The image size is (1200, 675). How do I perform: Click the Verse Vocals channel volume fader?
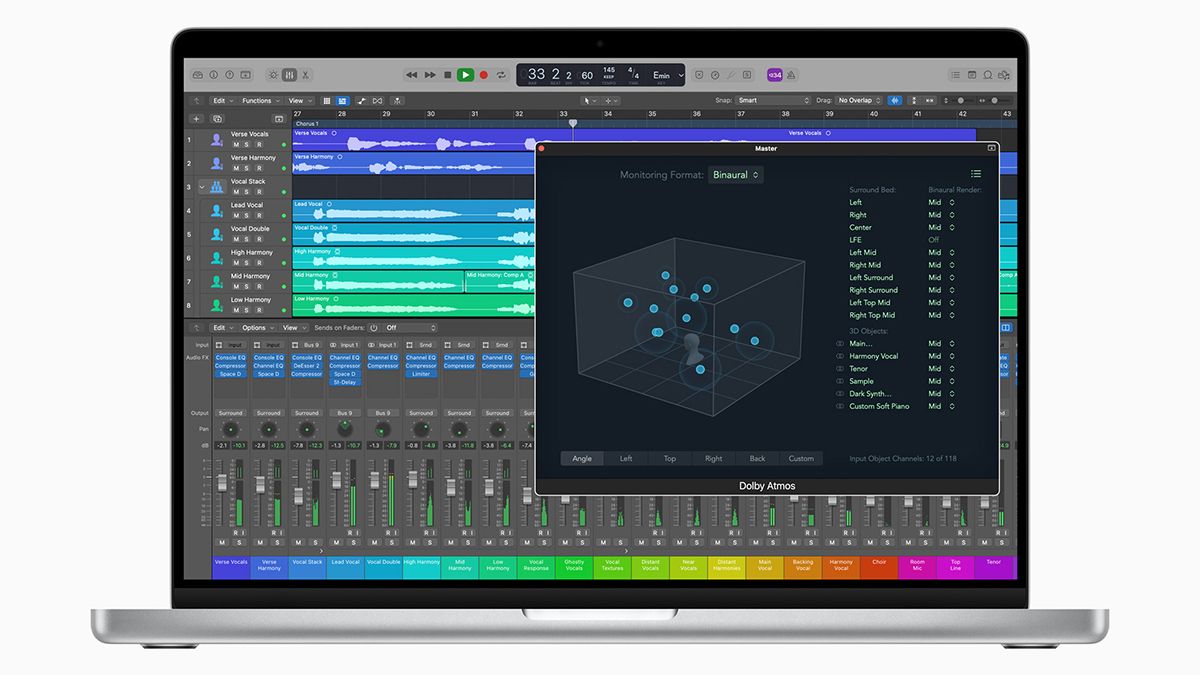click(x=222, y=484)
